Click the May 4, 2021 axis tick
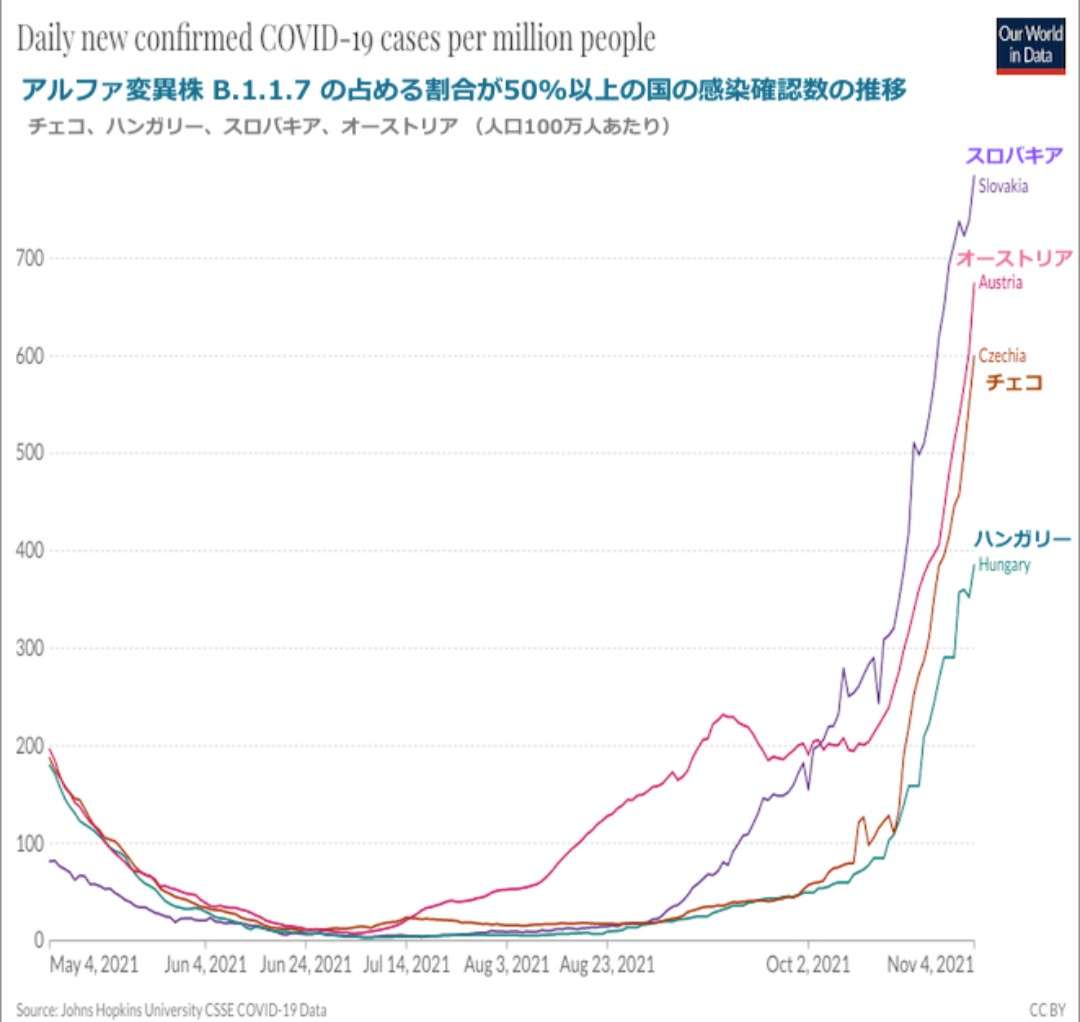This screenshot has height=1022, width=1080. click(x=94, y=964)
